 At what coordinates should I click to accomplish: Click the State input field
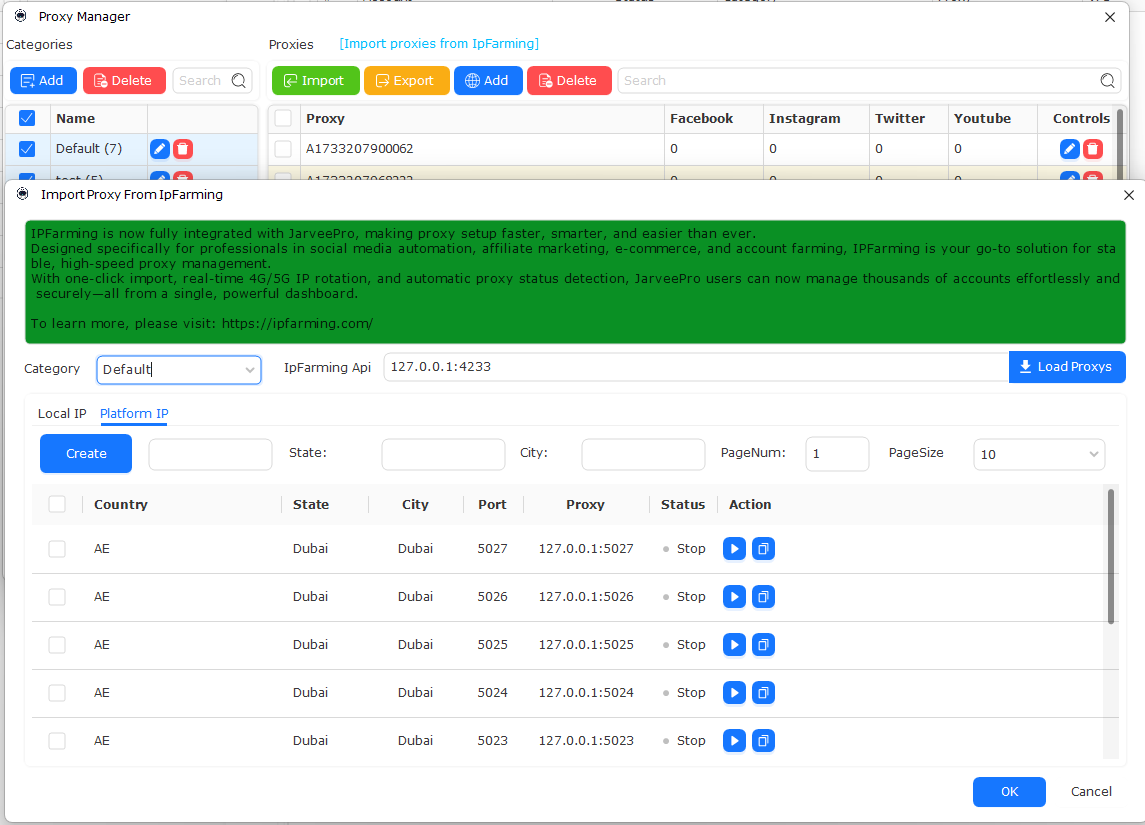pyautogui.click(x=443, y=454)
